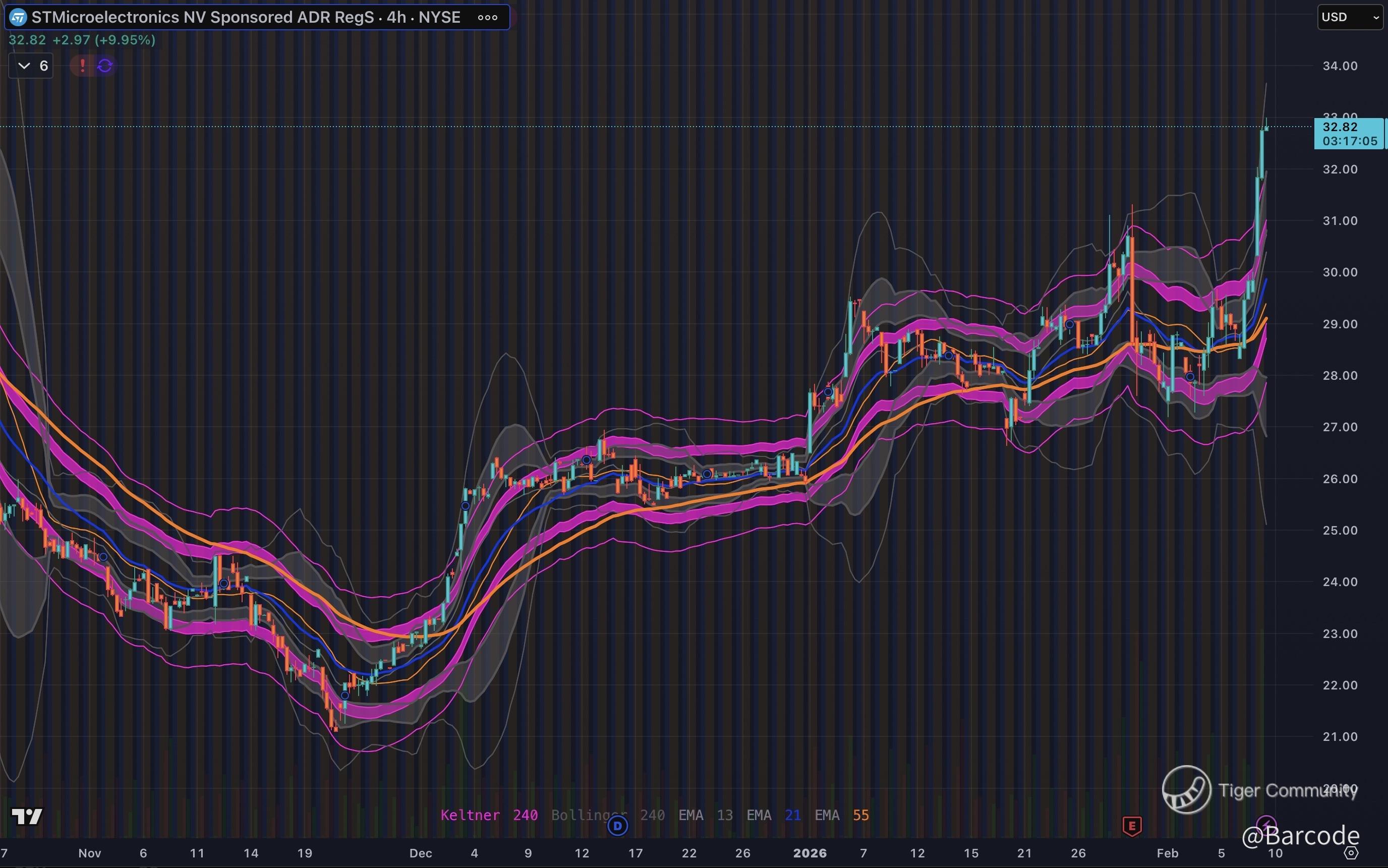Screen dimensions: 1388x868
Task: Open chart settings hexagon gear icon
Action: (1351, 853)
